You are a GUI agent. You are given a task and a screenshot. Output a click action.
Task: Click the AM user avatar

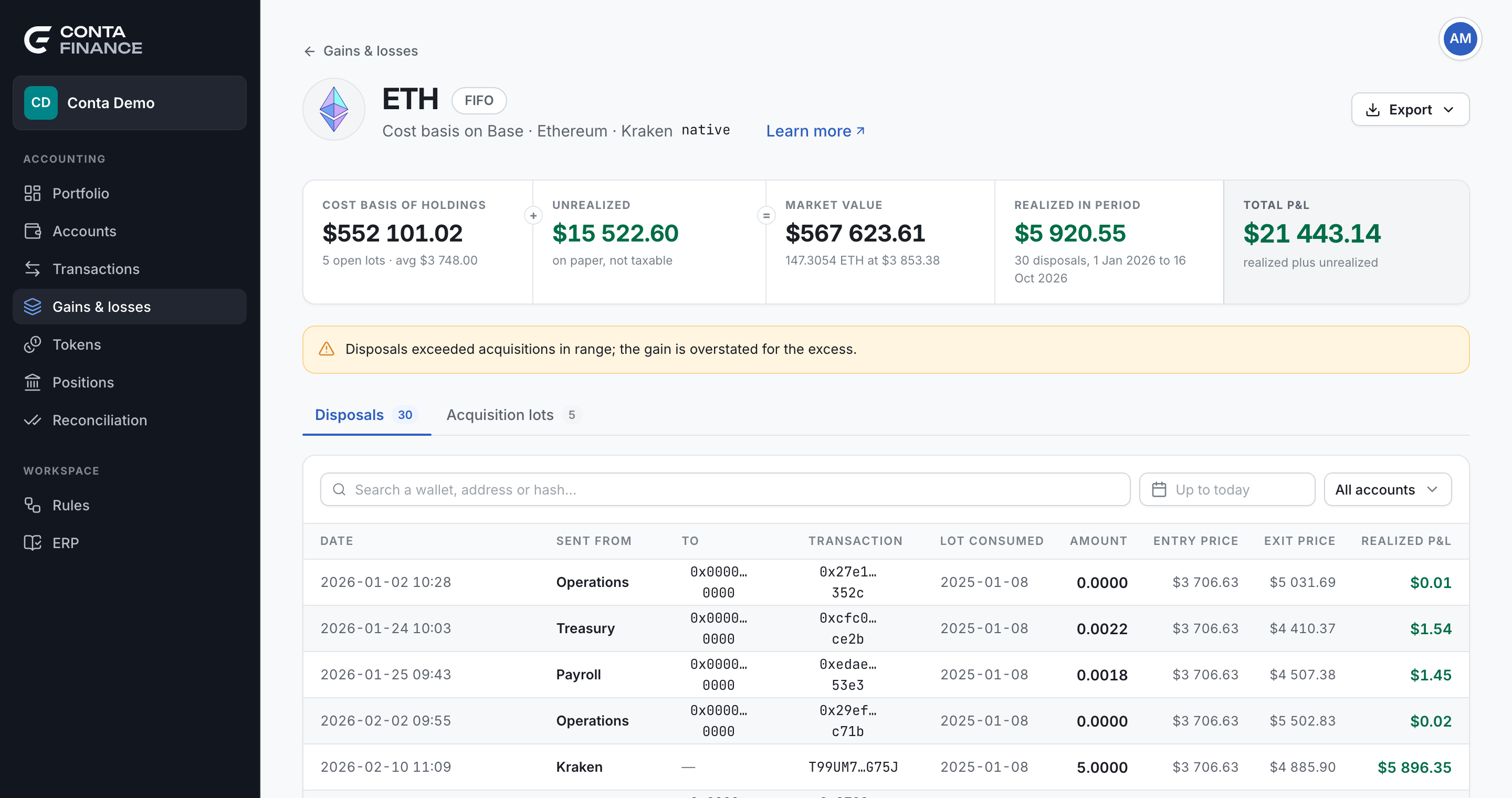[1459, 39]
